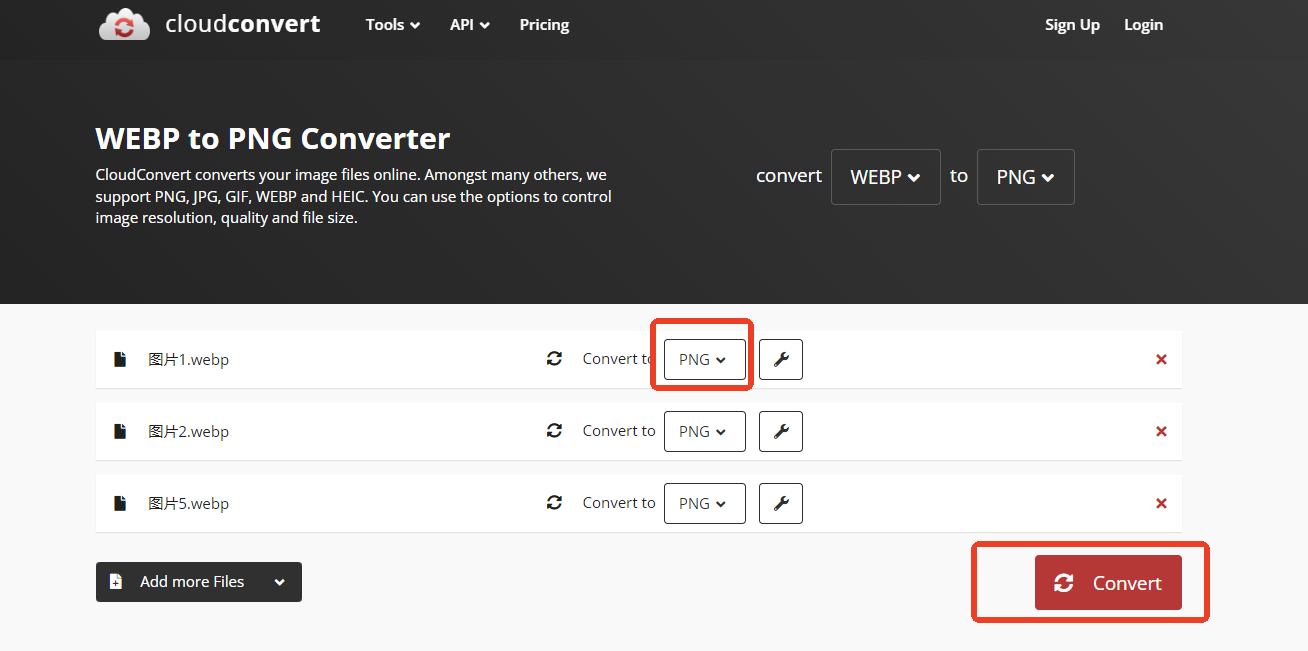Image resolution: width=1308 pixels, height=651 pixels.
Task: Expand the Add more Files arrow
Action: point(279,582)
